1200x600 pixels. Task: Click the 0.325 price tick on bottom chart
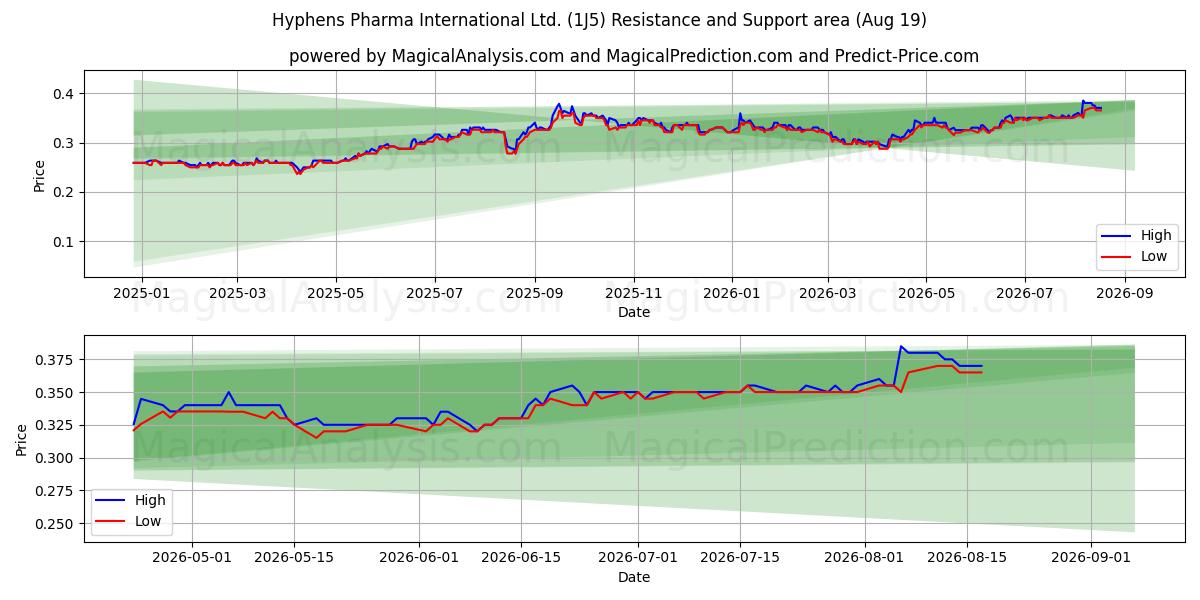[57, 426]
